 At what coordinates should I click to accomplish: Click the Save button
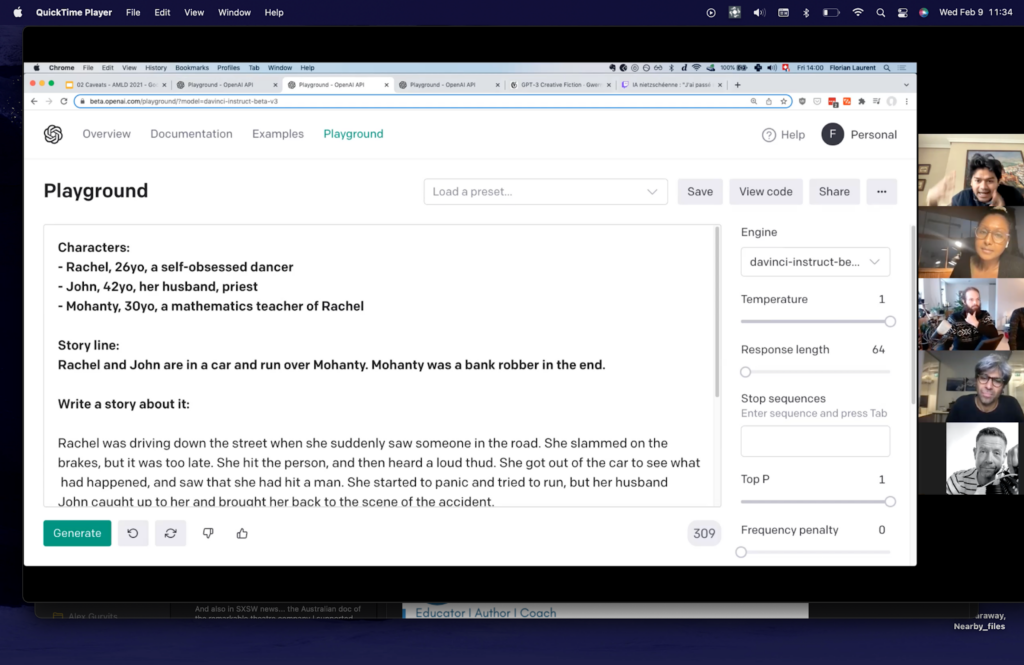tap(700, 191)
